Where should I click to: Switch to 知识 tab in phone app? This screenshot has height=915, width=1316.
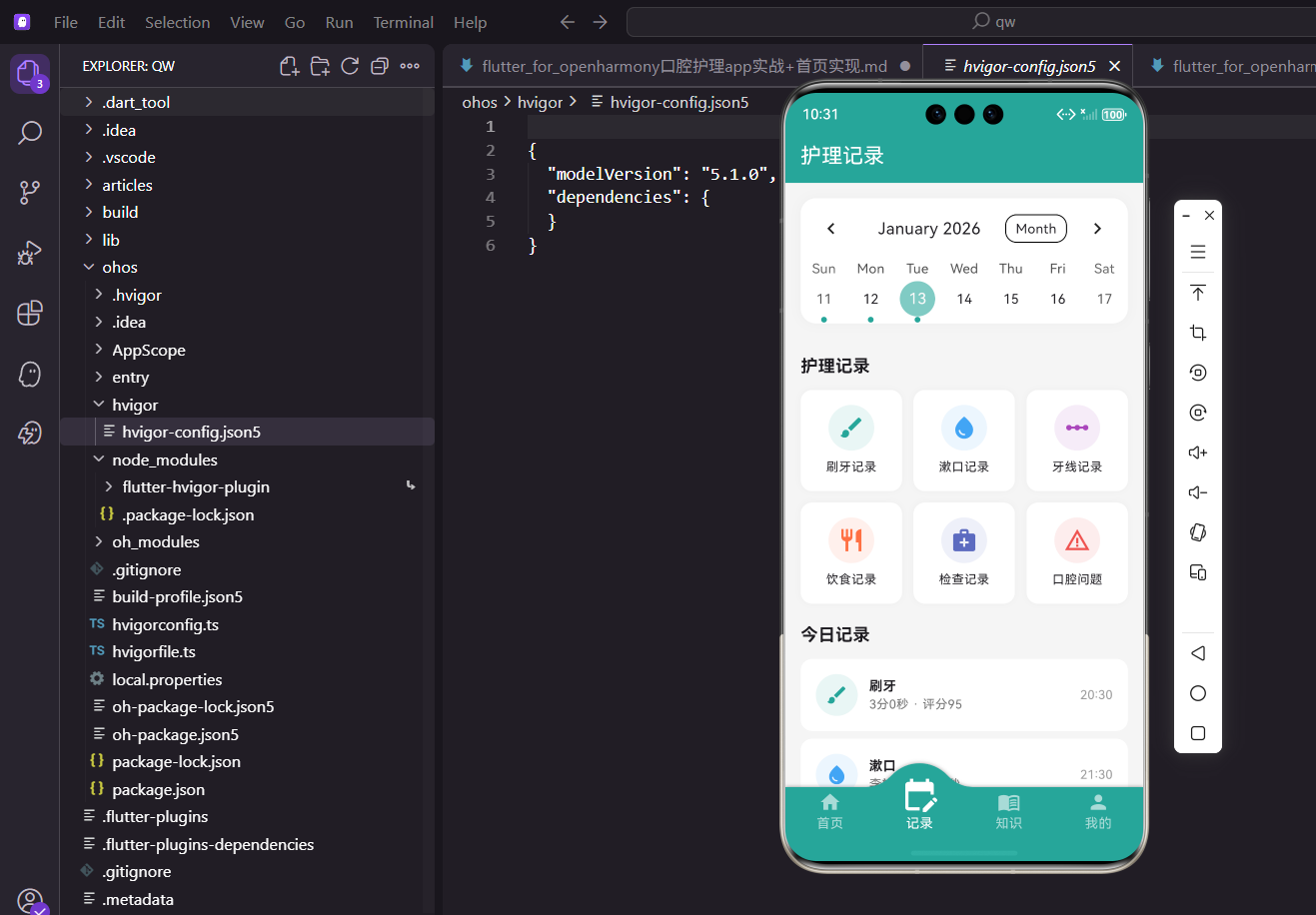tap(1008, 812)
